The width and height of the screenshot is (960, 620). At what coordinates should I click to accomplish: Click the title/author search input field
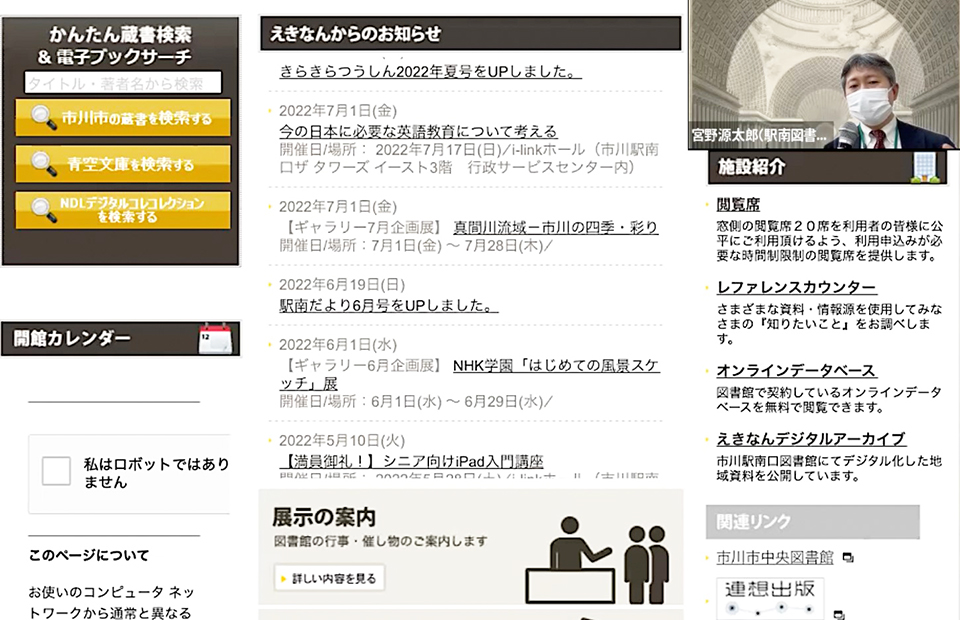click(x=122, y=84)
